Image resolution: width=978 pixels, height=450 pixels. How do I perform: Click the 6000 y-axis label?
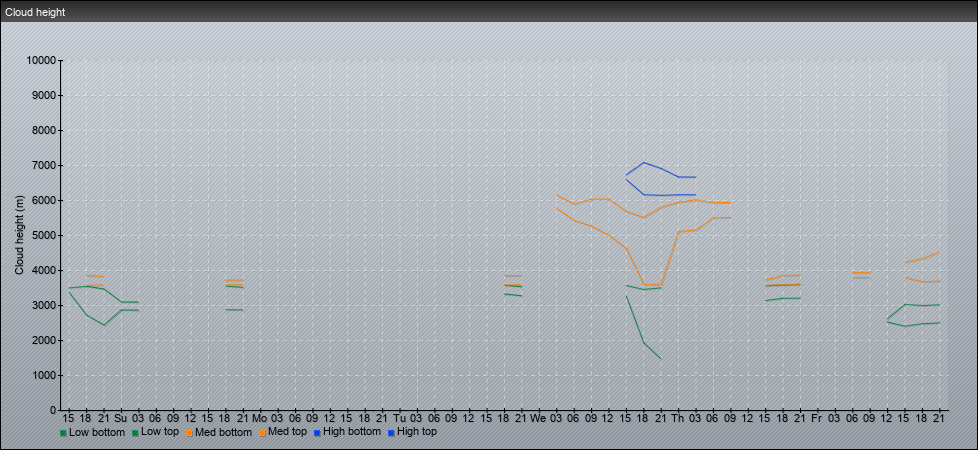click(44, 200)
